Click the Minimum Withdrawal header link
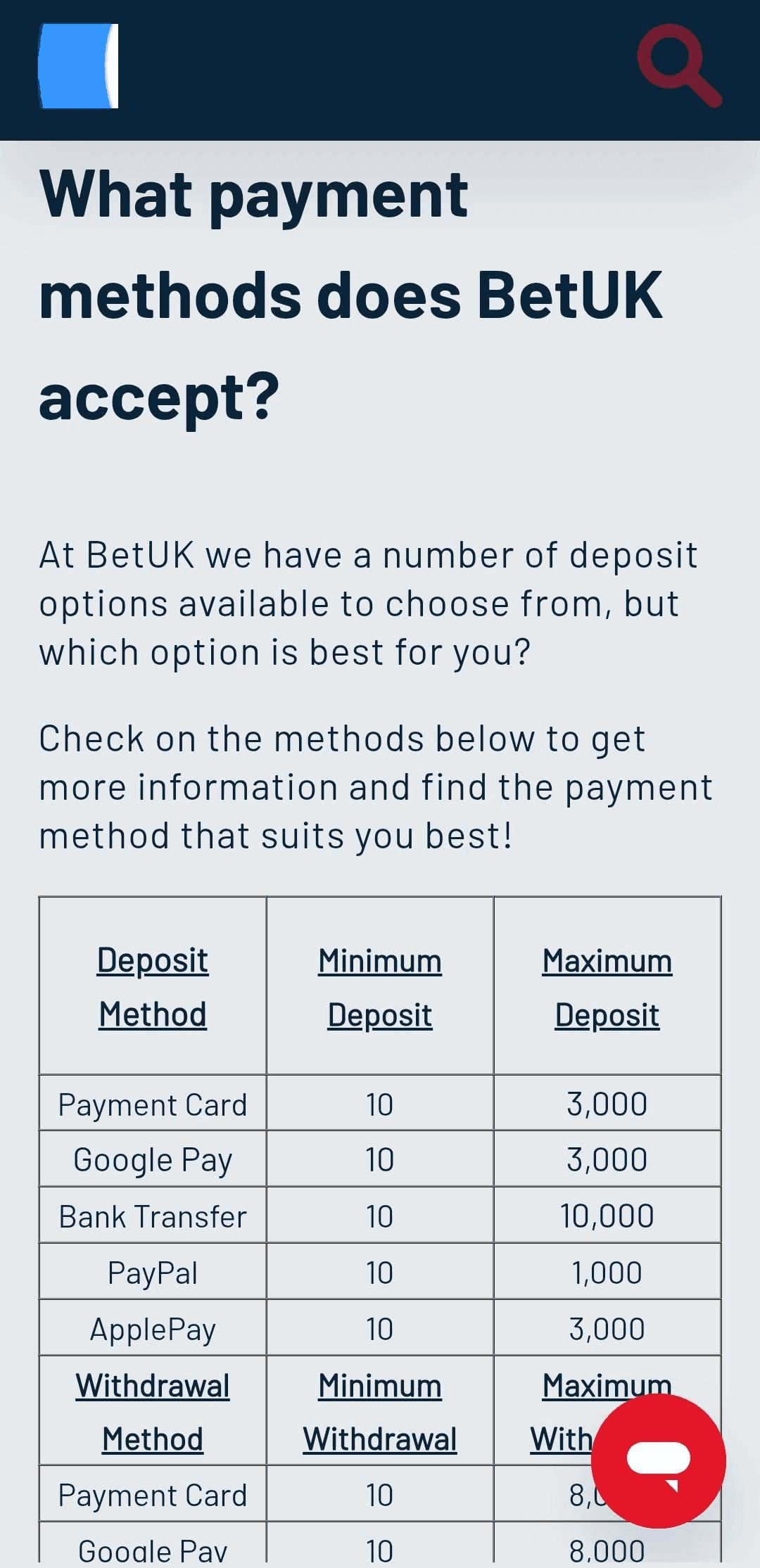This screenshot has width=760, height=1568. (380, 1412)
